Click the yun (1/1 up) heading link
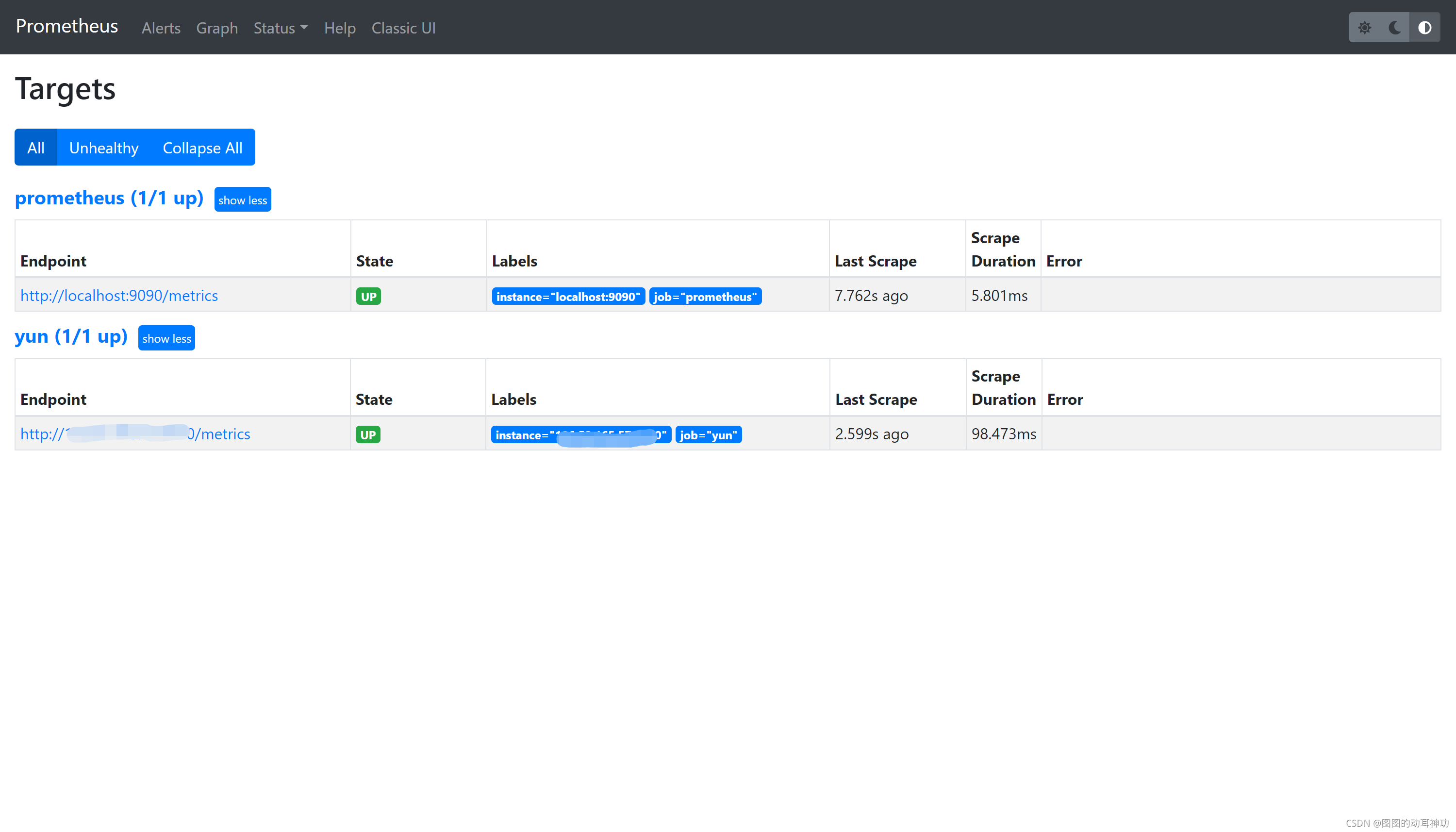 click(71, 336)
